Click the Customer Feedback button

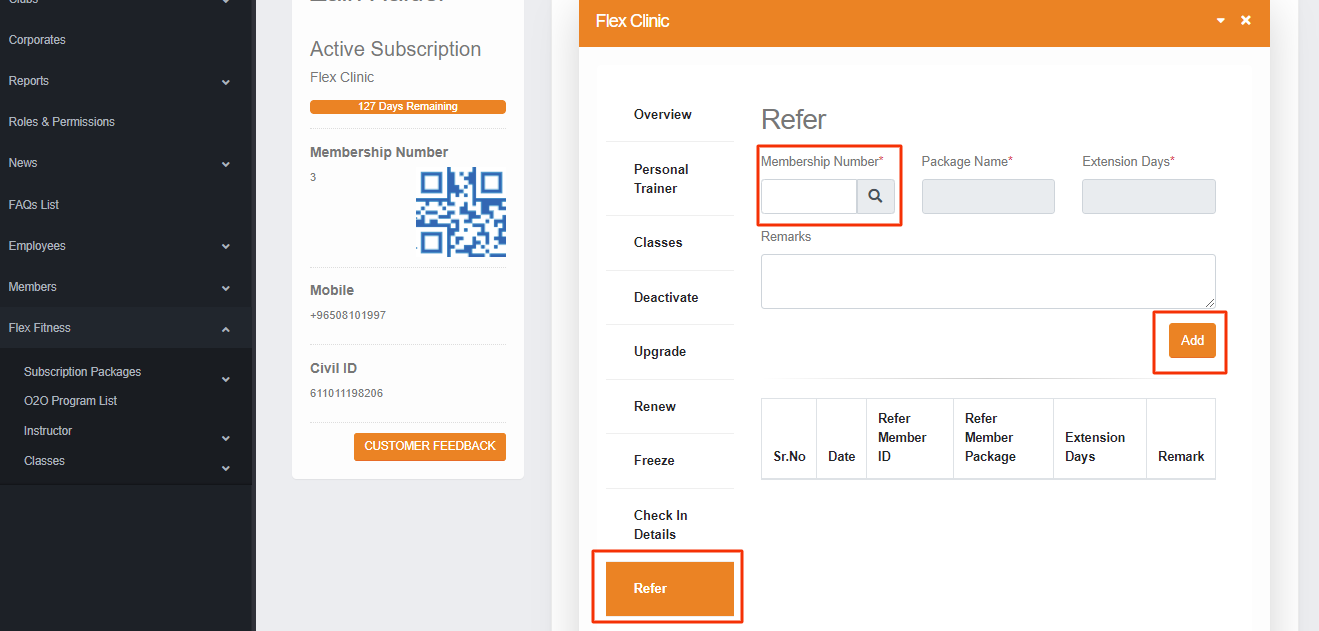[x=430, y=446]
